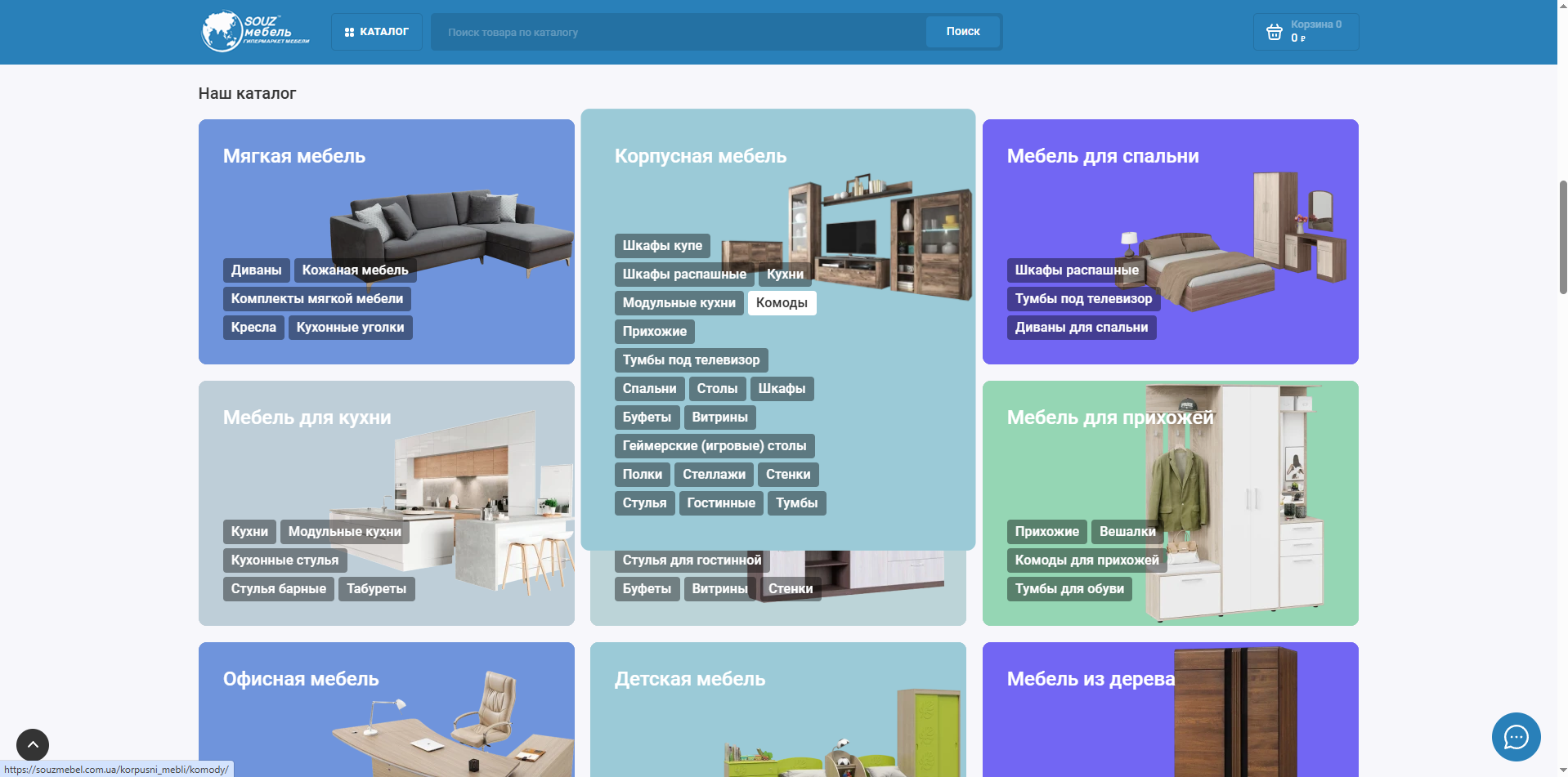Click the search input field

click(x=679, y=32)
